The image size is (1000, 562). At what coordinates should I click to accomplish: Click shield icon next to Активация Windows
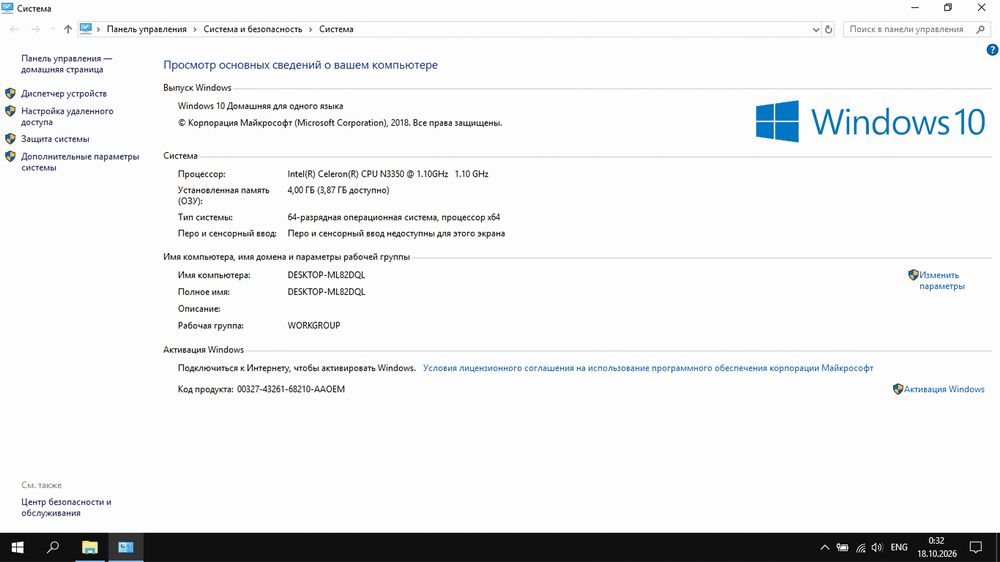point(898,389)
